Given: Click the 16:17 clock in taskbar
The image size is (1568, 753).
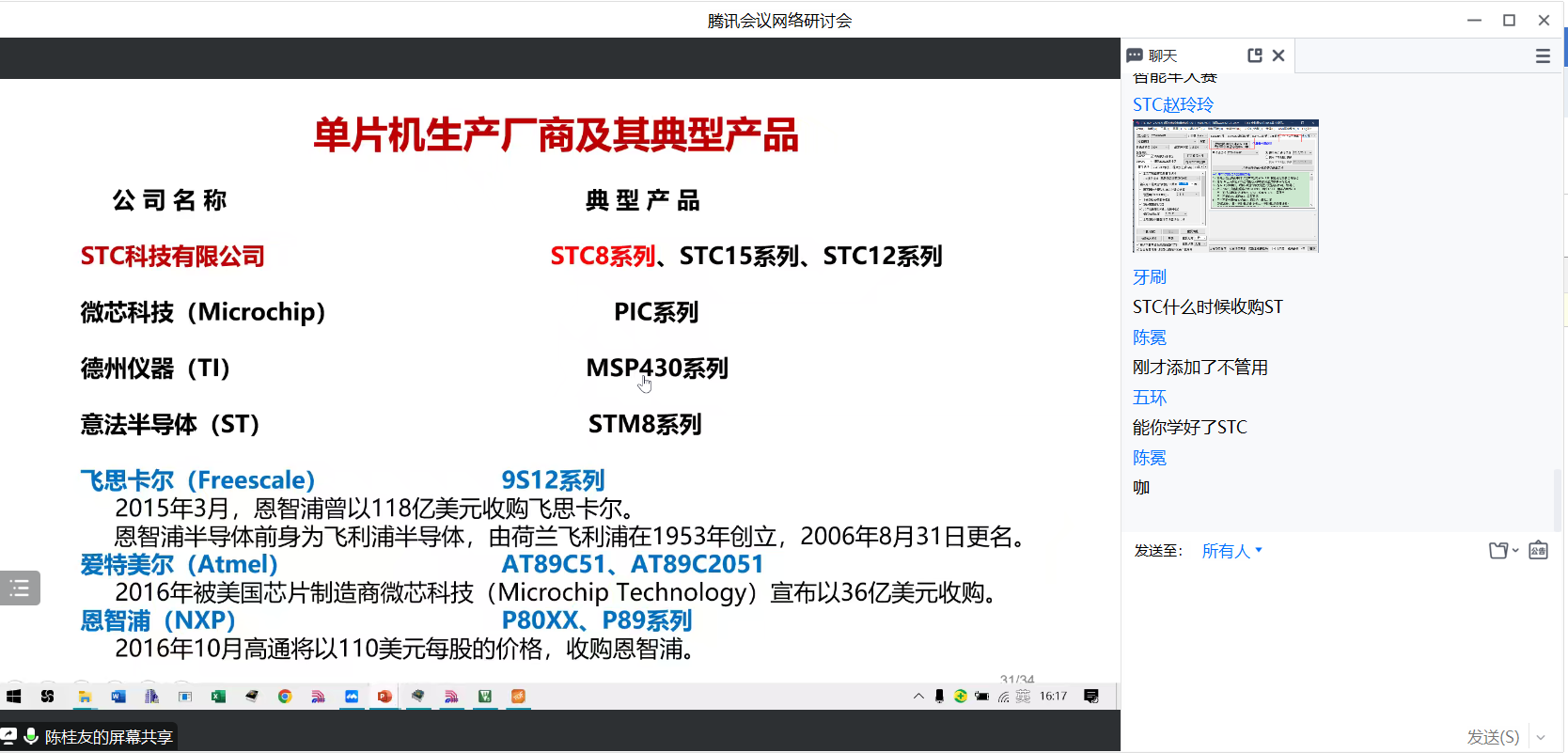Looking at the screenshot, I should click(x=1053, y=697).
